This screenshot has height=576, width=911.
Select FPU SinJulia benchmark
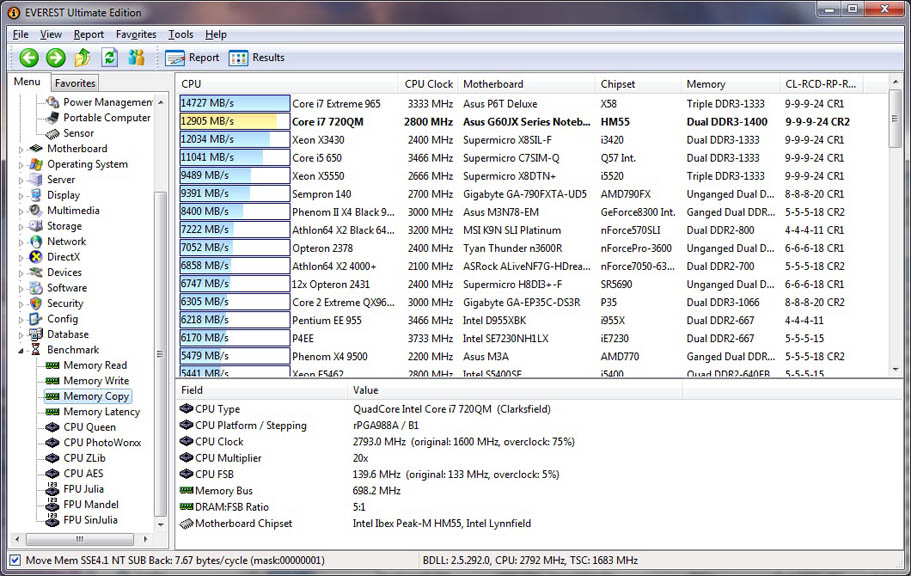coord(90,520)
